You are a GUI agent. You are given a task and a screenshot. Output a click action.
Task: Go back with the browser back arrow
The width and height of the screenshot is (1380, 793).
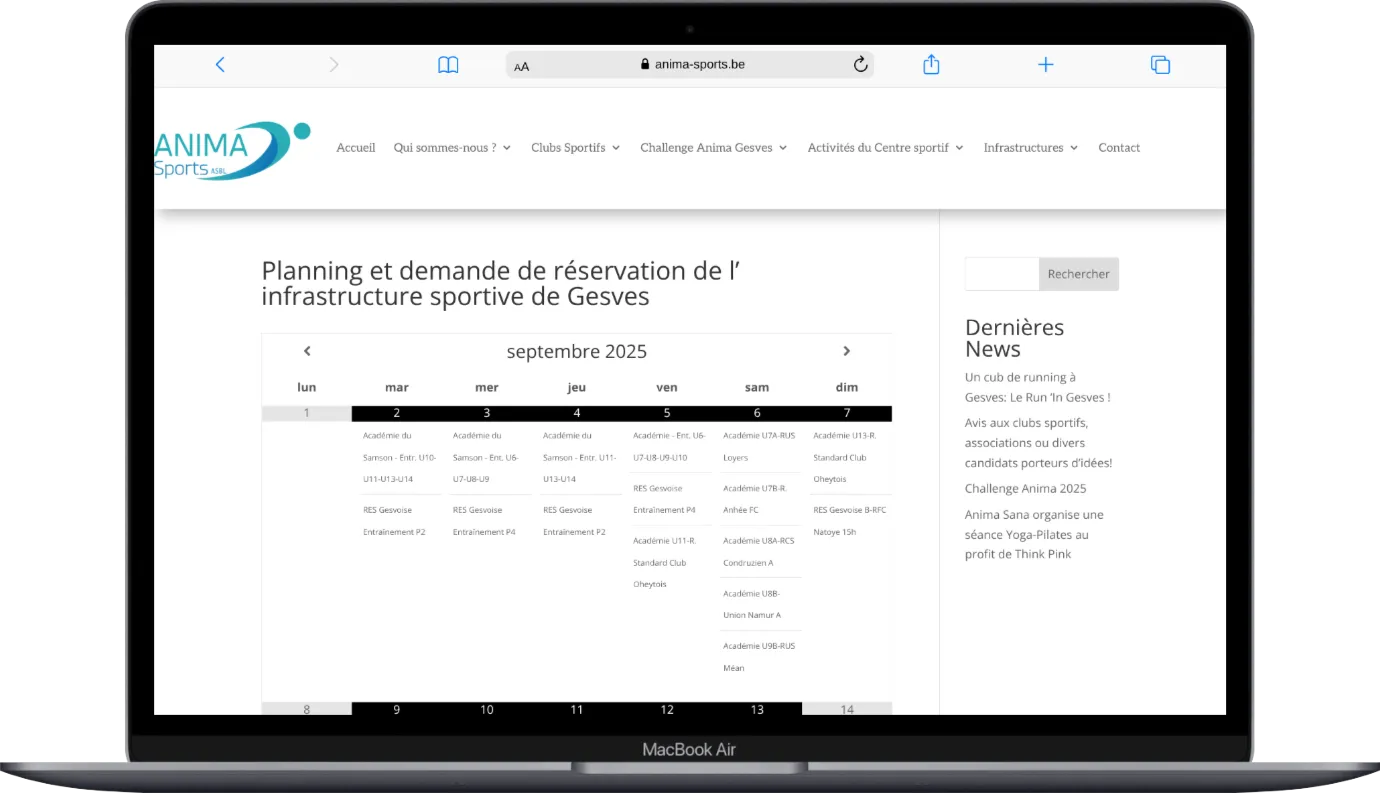[220, 65]
